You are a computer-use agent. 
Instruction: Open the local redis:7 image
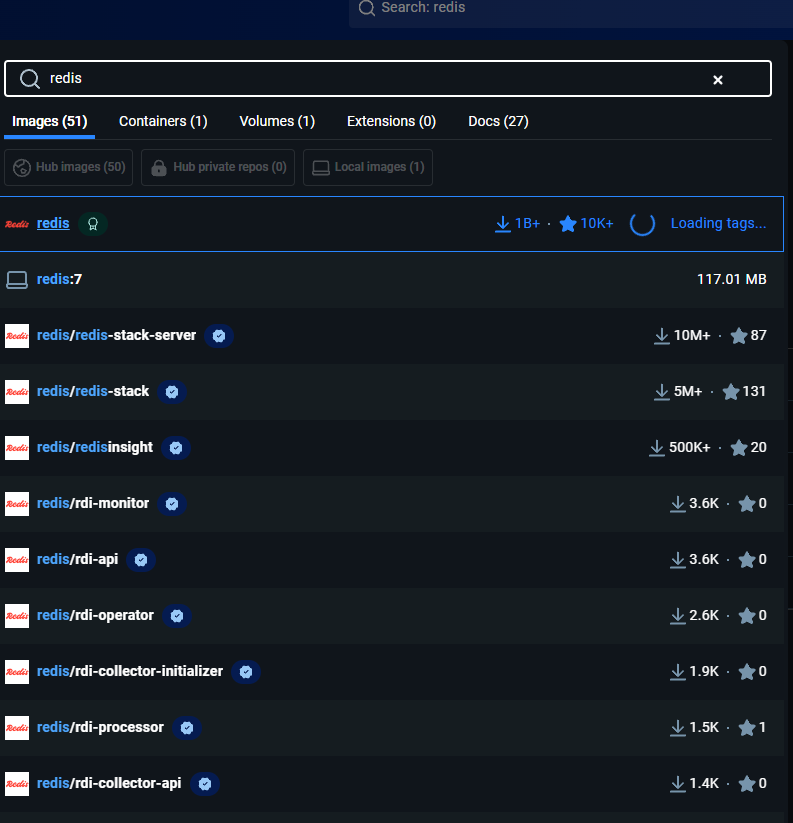[x=59, y=279]
